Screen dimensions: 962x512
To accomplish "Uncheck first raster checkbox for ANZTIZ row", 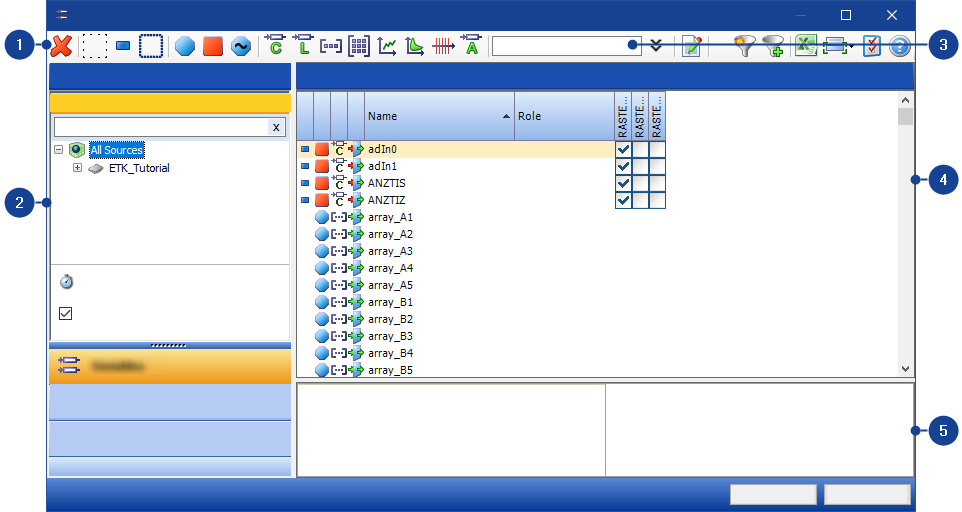I will coord(623,200).
